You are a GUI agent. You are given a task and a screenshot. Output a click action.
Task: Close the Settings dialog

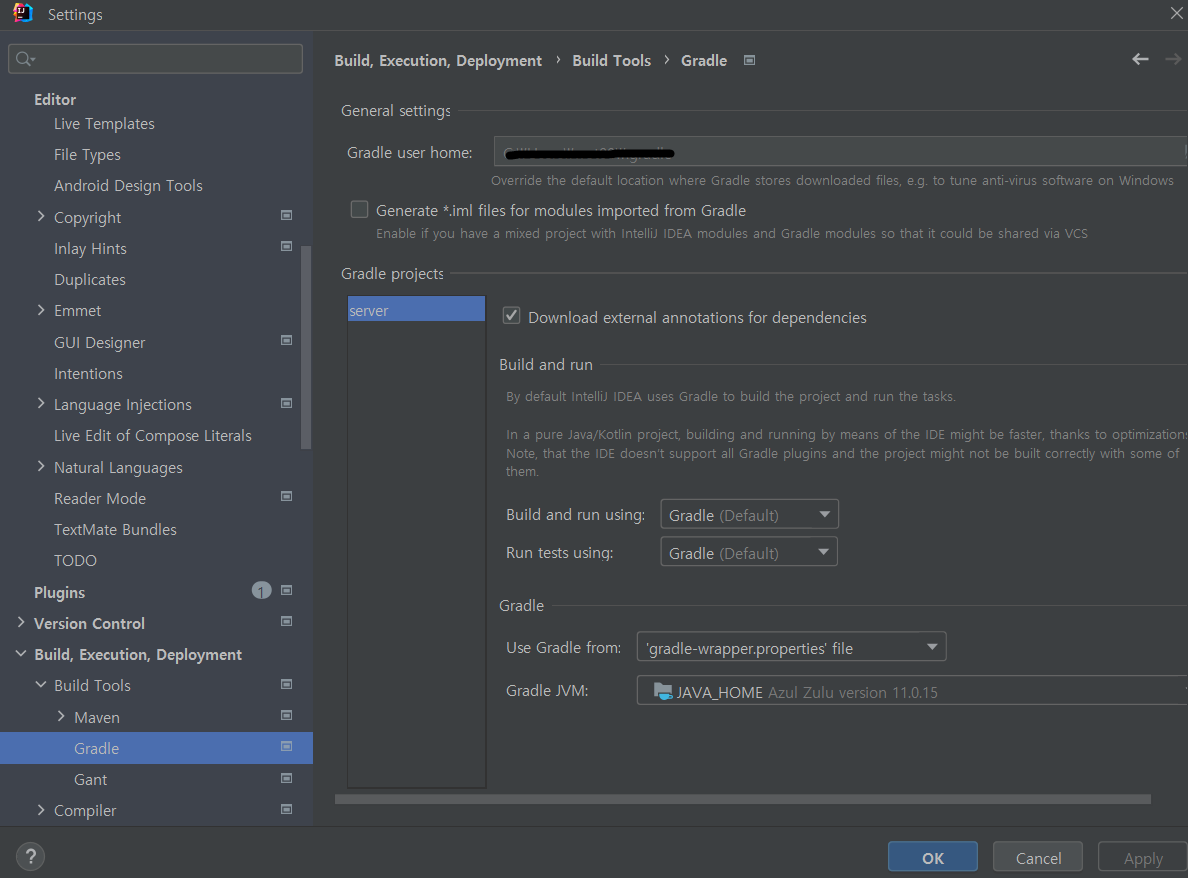(1176, 14)
